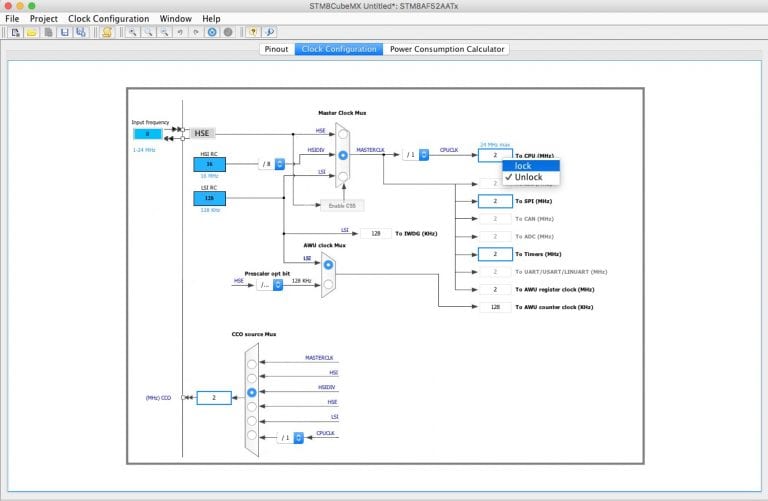Click the 'CCO source Mux' heading
Image resolution: width=768 pixels, height=501 pixels.
254,334
